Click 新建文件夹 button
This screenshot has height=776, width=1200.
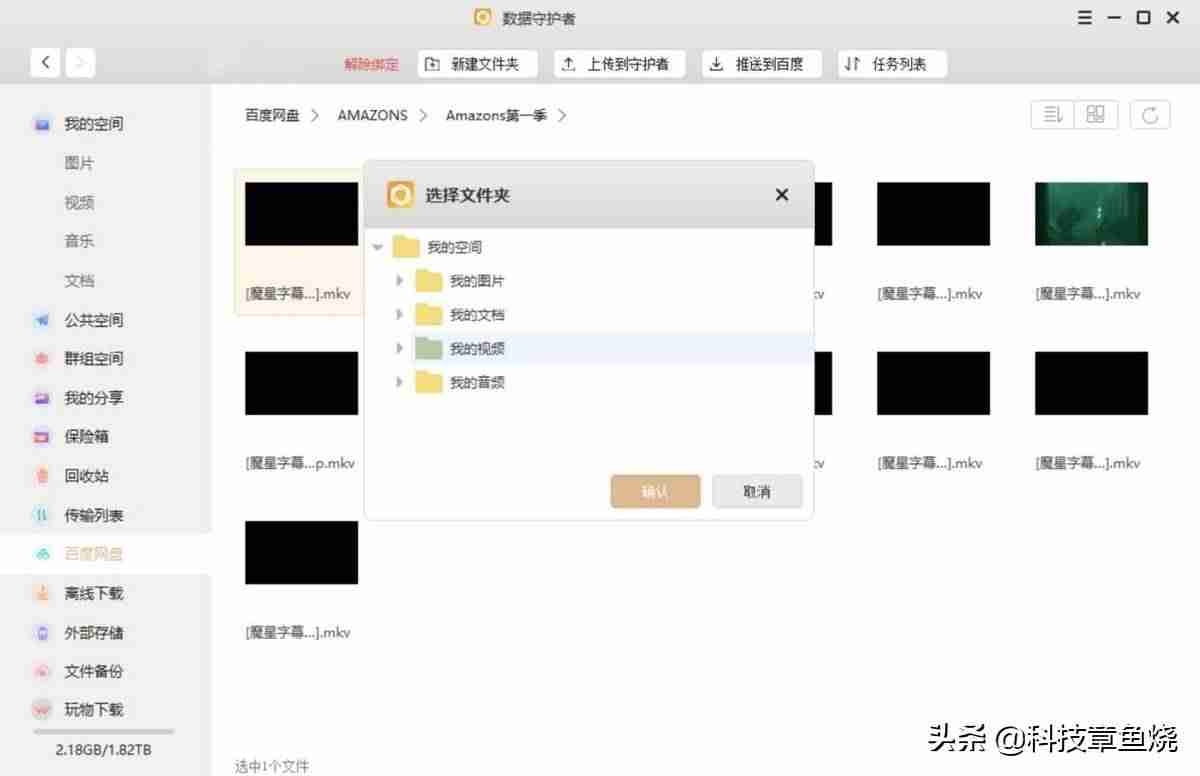[x=477, y=64]
